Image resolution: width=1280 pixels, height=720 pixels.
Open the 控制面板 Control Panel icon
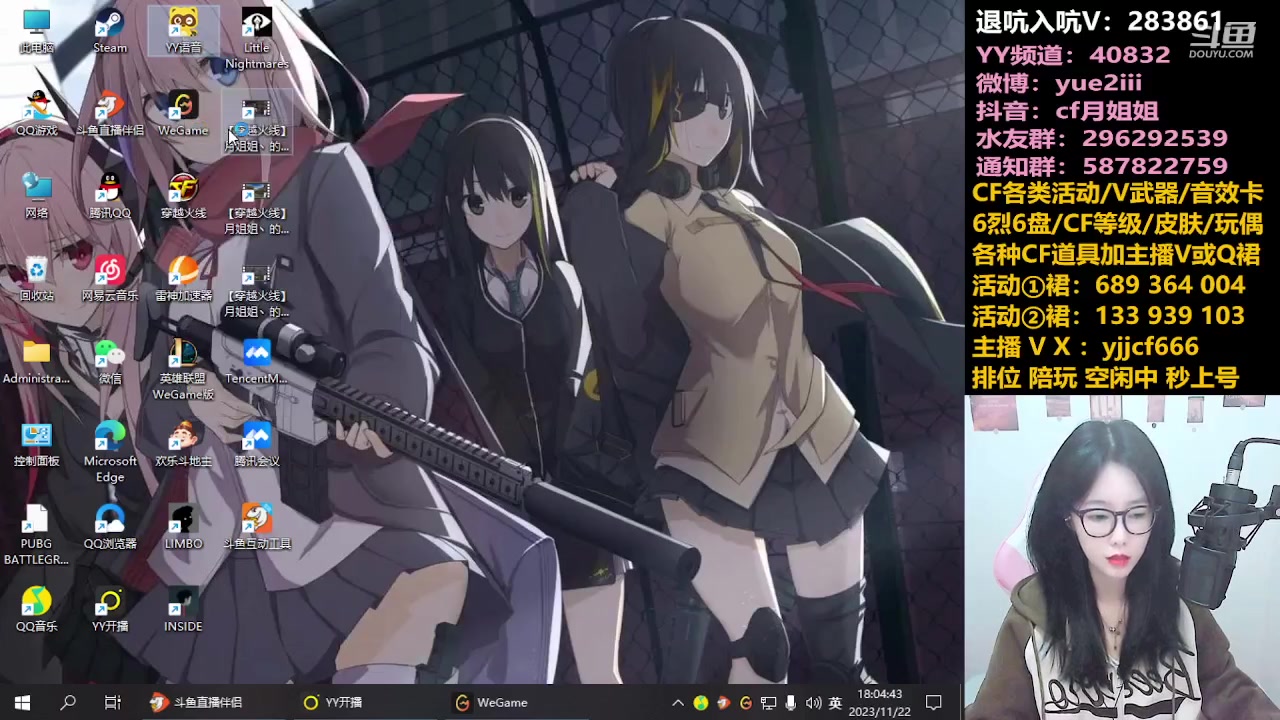click(x=37, y=445)
